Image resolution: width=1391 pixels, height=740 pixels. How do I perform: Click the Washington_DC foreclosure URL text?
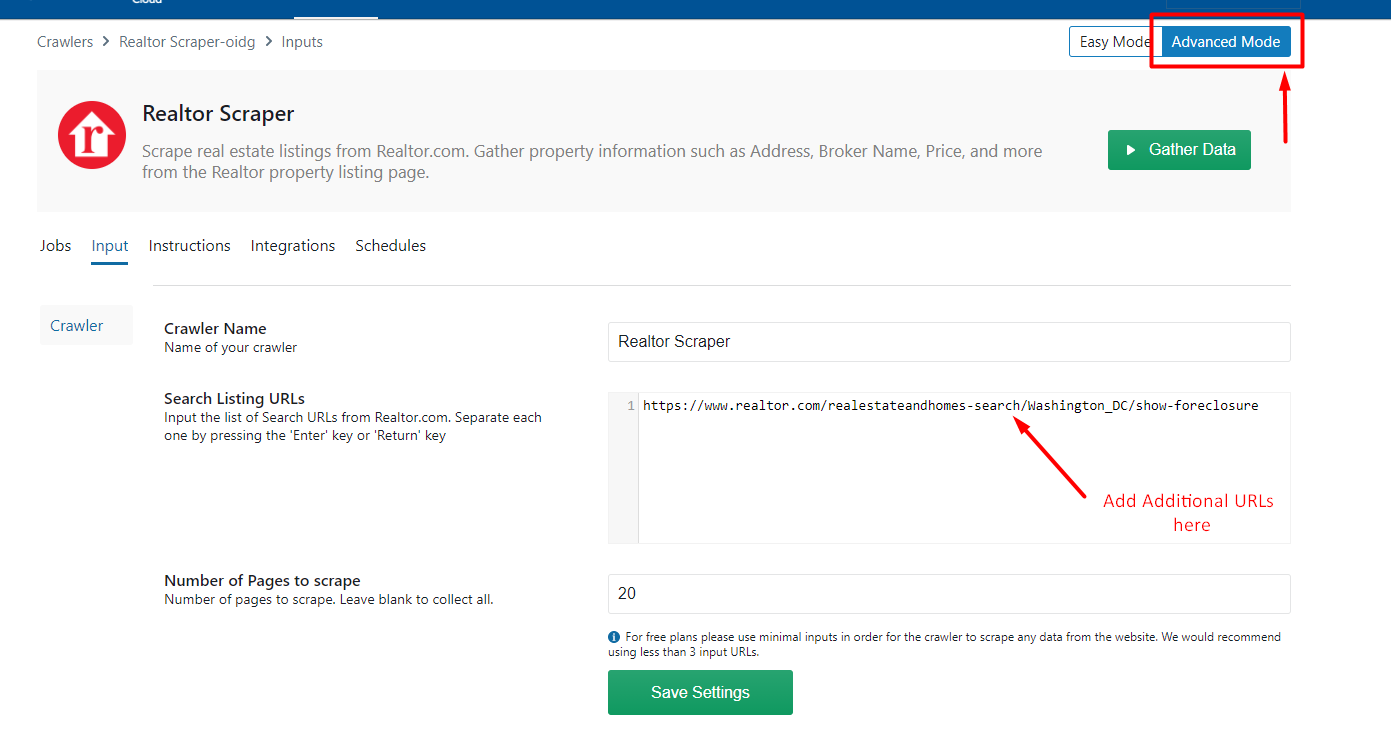[950, 406]
